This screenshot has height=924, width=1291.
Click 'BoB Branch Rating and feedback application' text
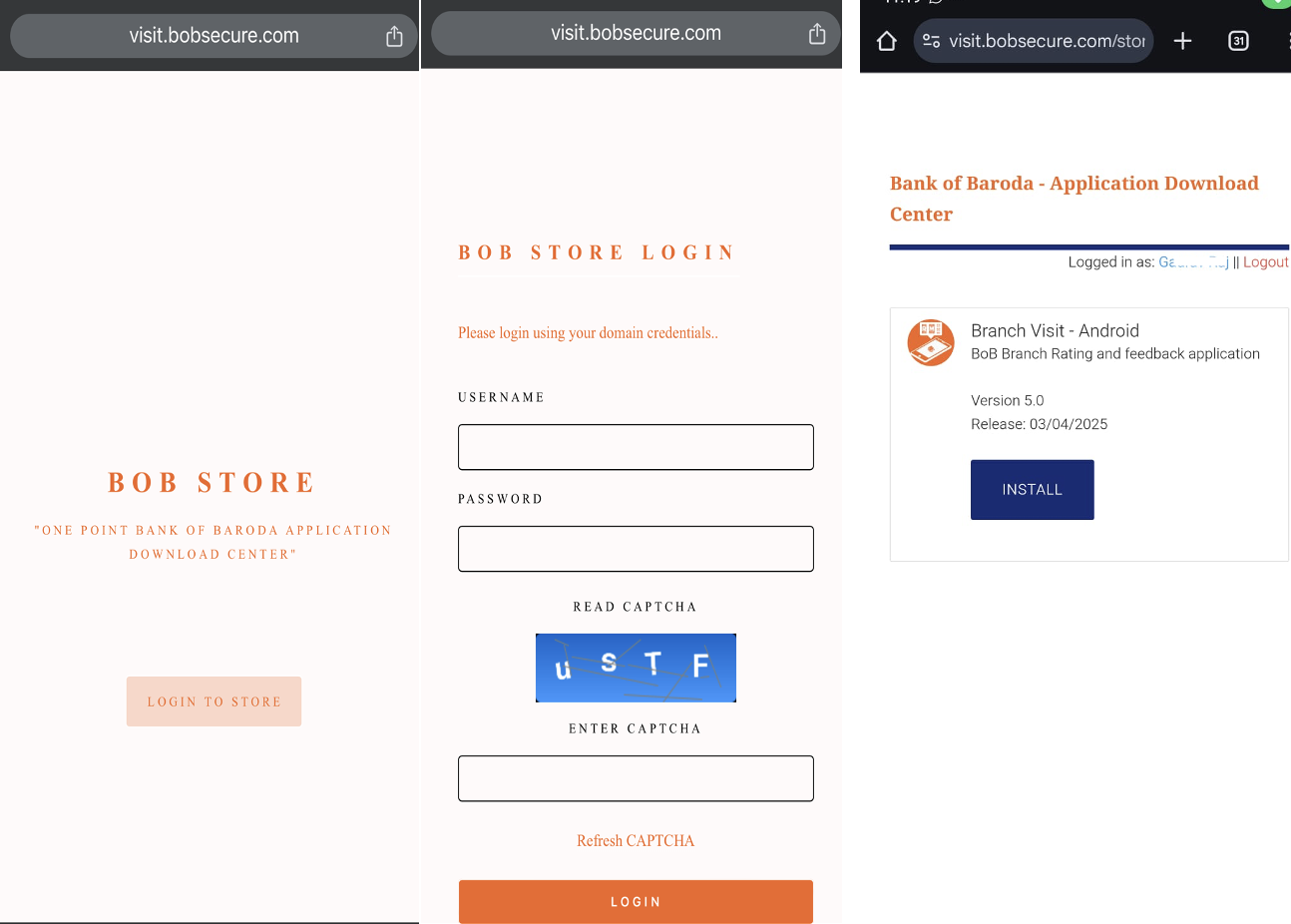click(x=1114, y=353)
